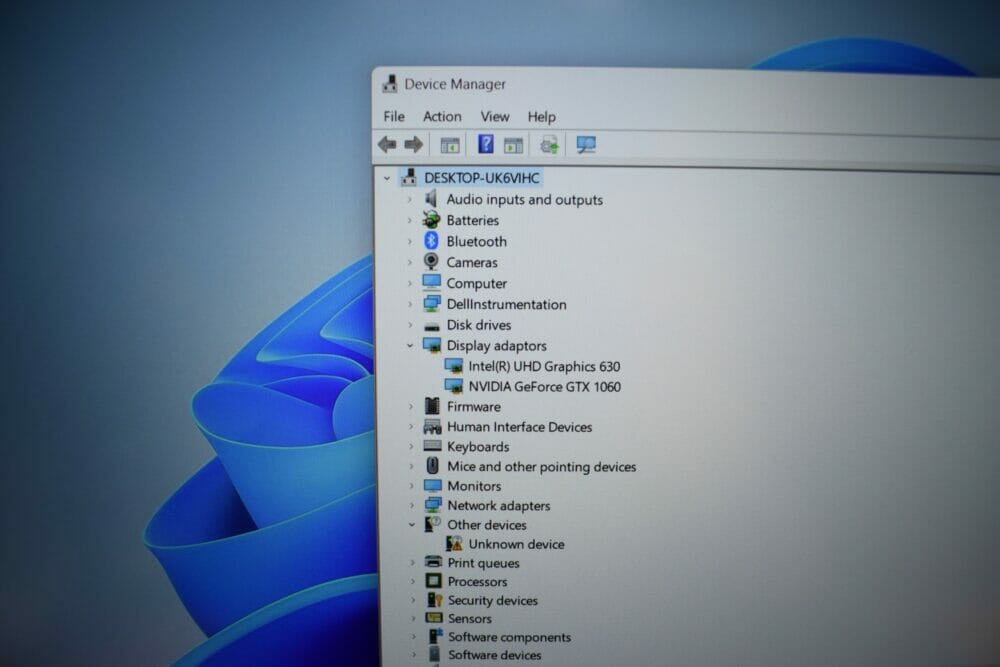Collapse the DESKTOP-UK6VIHC root node

[x=387, y=179]
